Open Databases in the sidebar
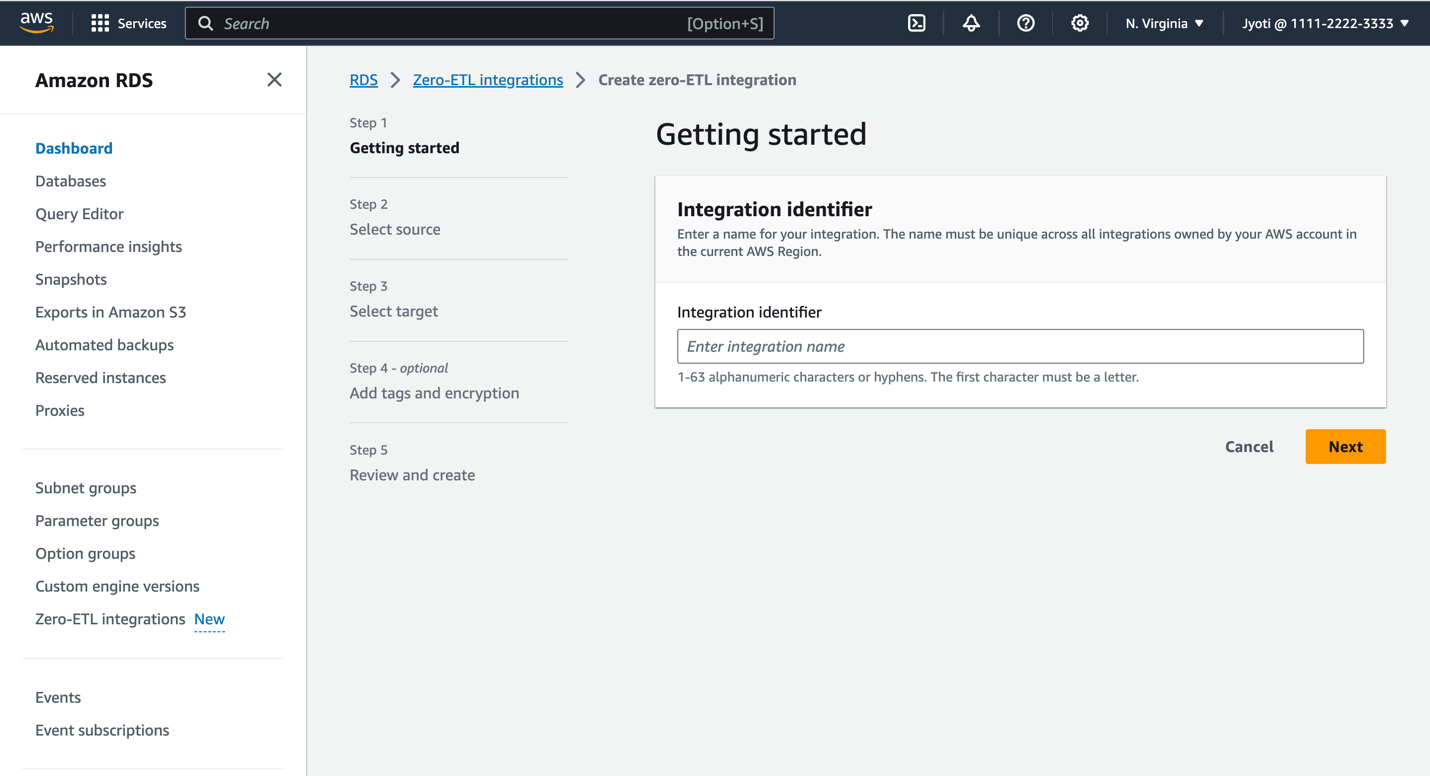 (70, 181)
